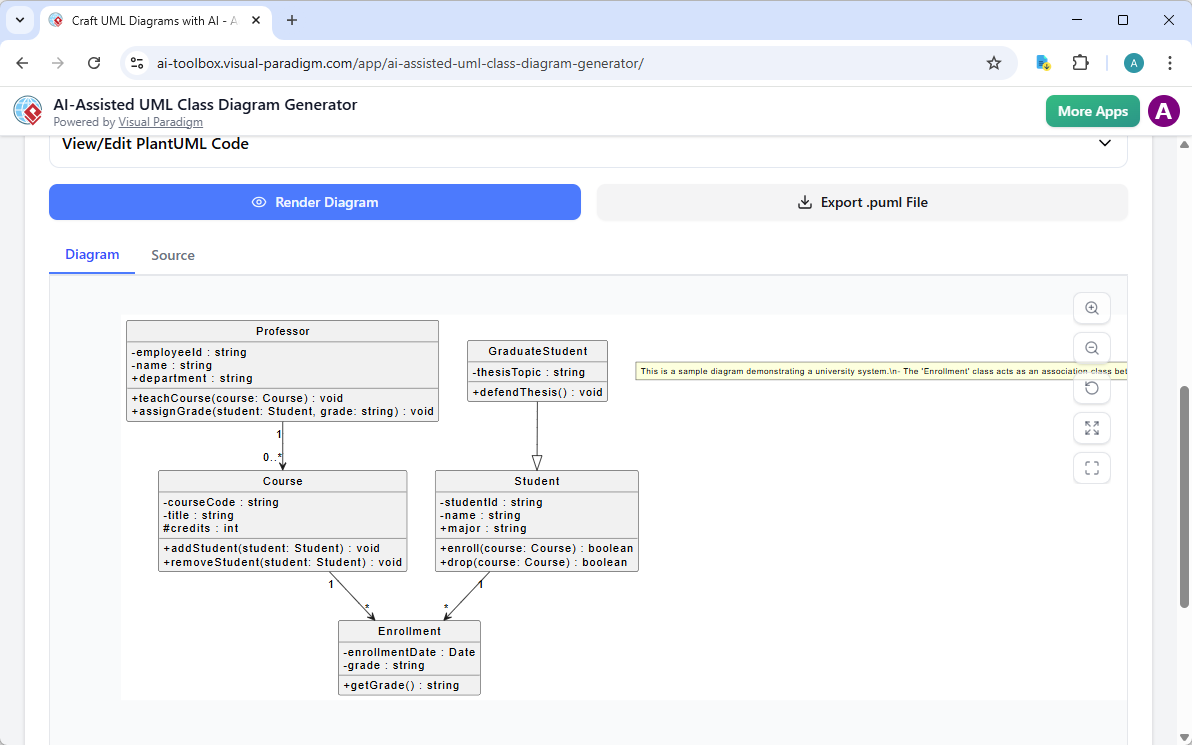Open More Apps
The image size is (1192, 745).
1092,111
